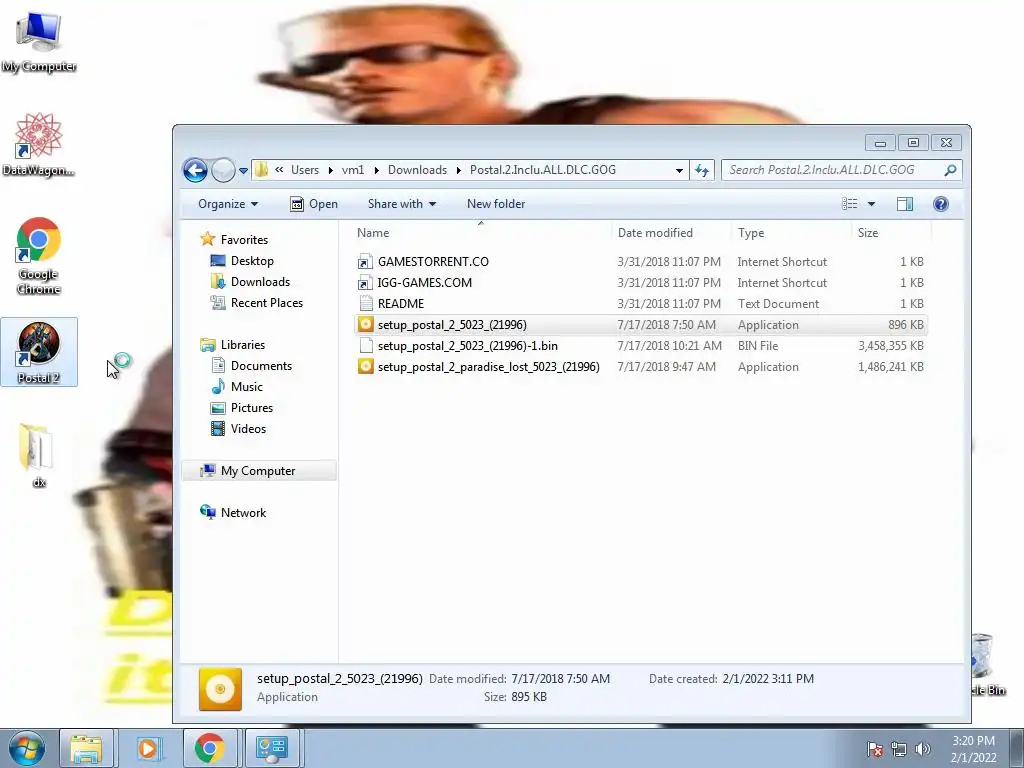
Task: Open the Windows Start menu orb
Action: click(x=27, y=748)
